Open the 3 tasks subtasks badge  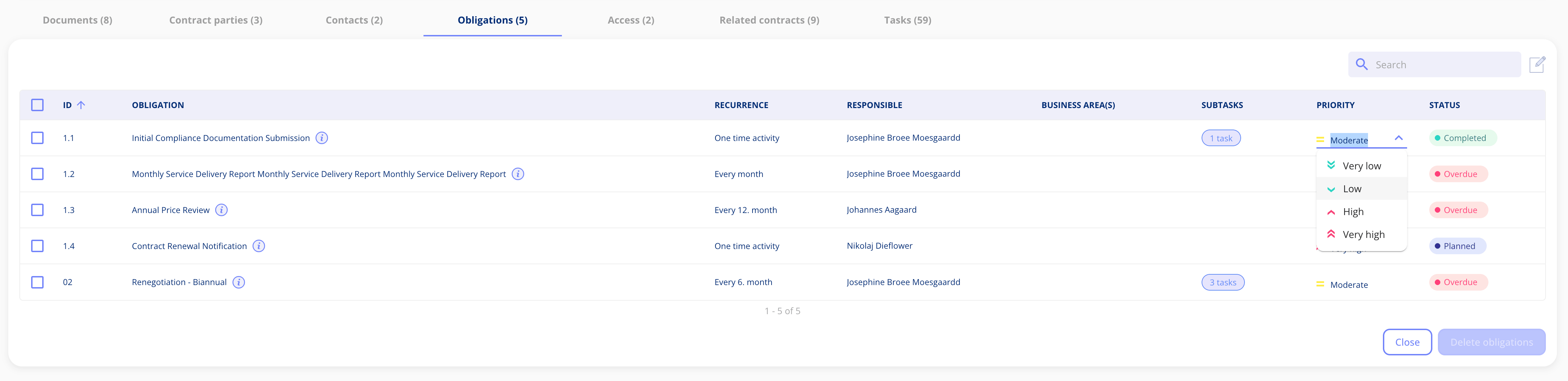click(x=1222, y=282)
